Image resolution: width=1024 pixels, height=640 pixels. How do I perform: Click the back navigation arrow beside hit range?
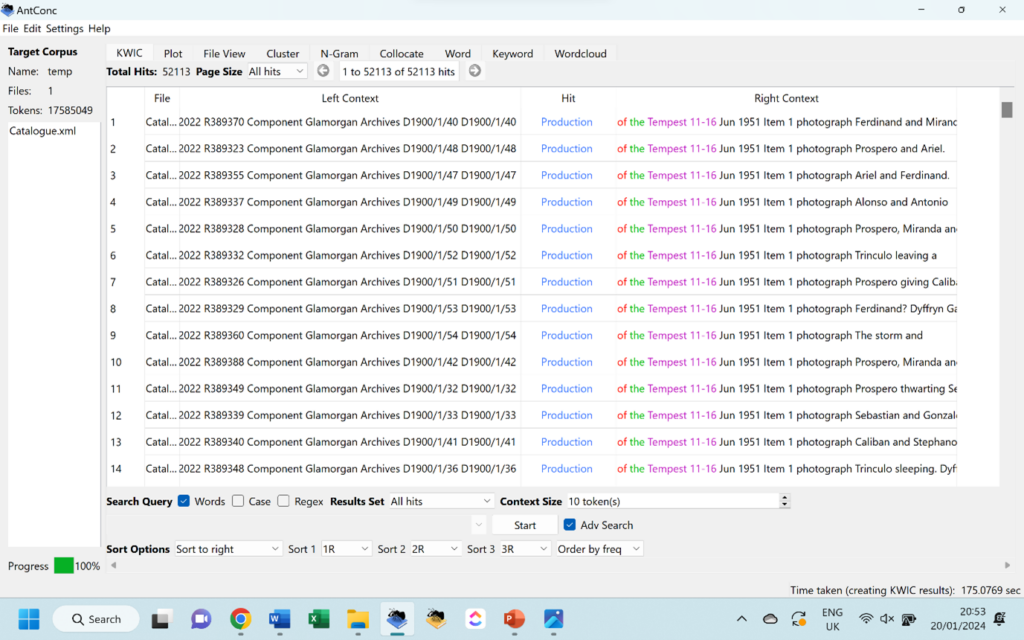coord(322,70)
